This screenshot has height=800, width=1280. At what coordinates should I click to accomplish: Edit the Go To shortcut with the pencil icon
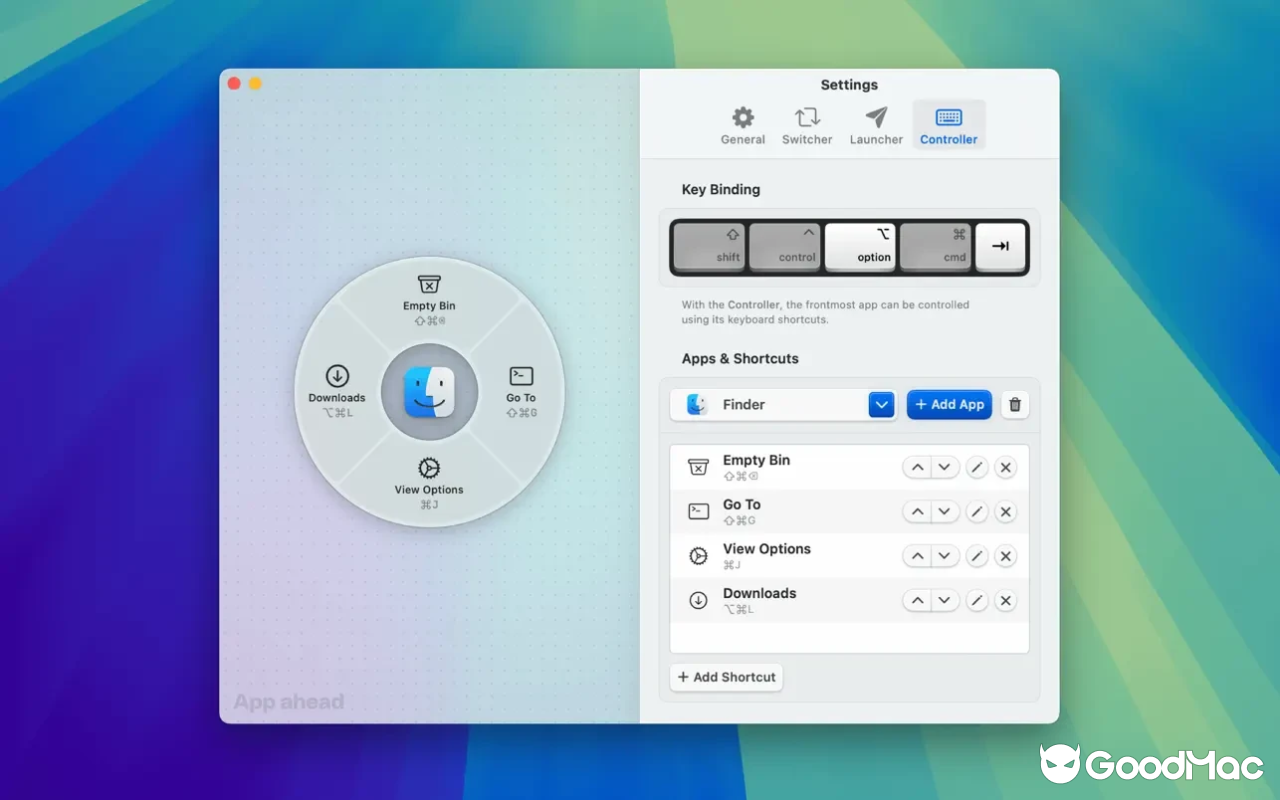[977, 511]
